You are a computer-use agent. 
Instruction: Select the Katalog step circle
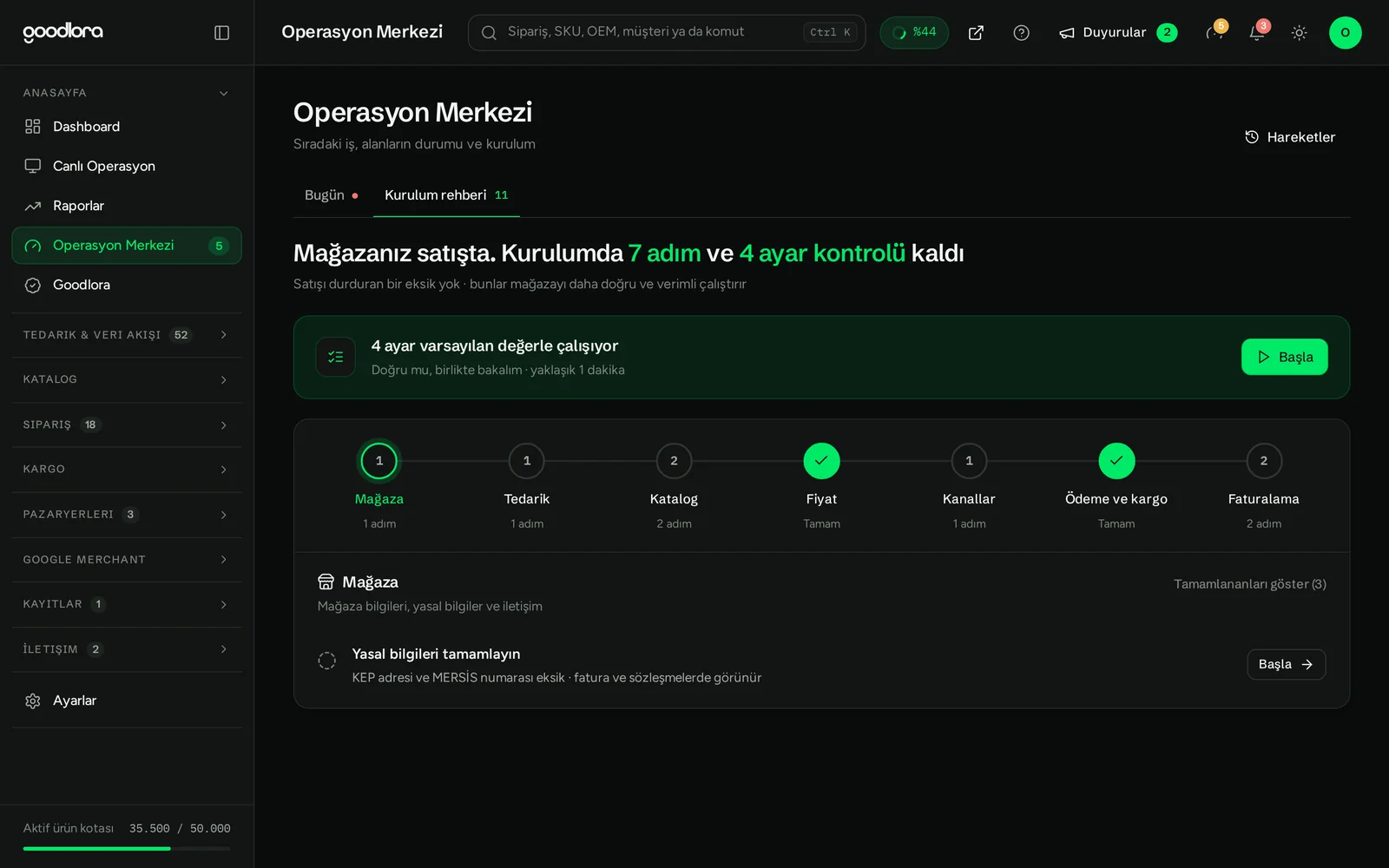[674, 461]
